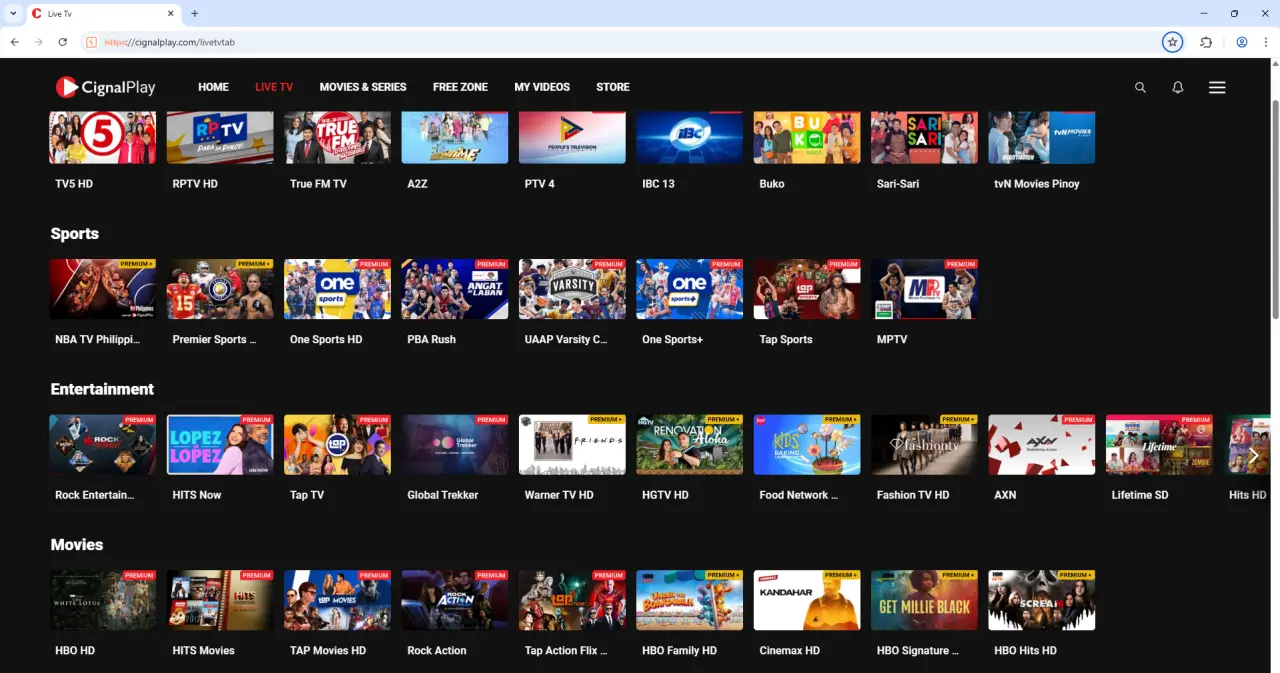Open the Sari-Sari channel thumbnail

point(924,137)
